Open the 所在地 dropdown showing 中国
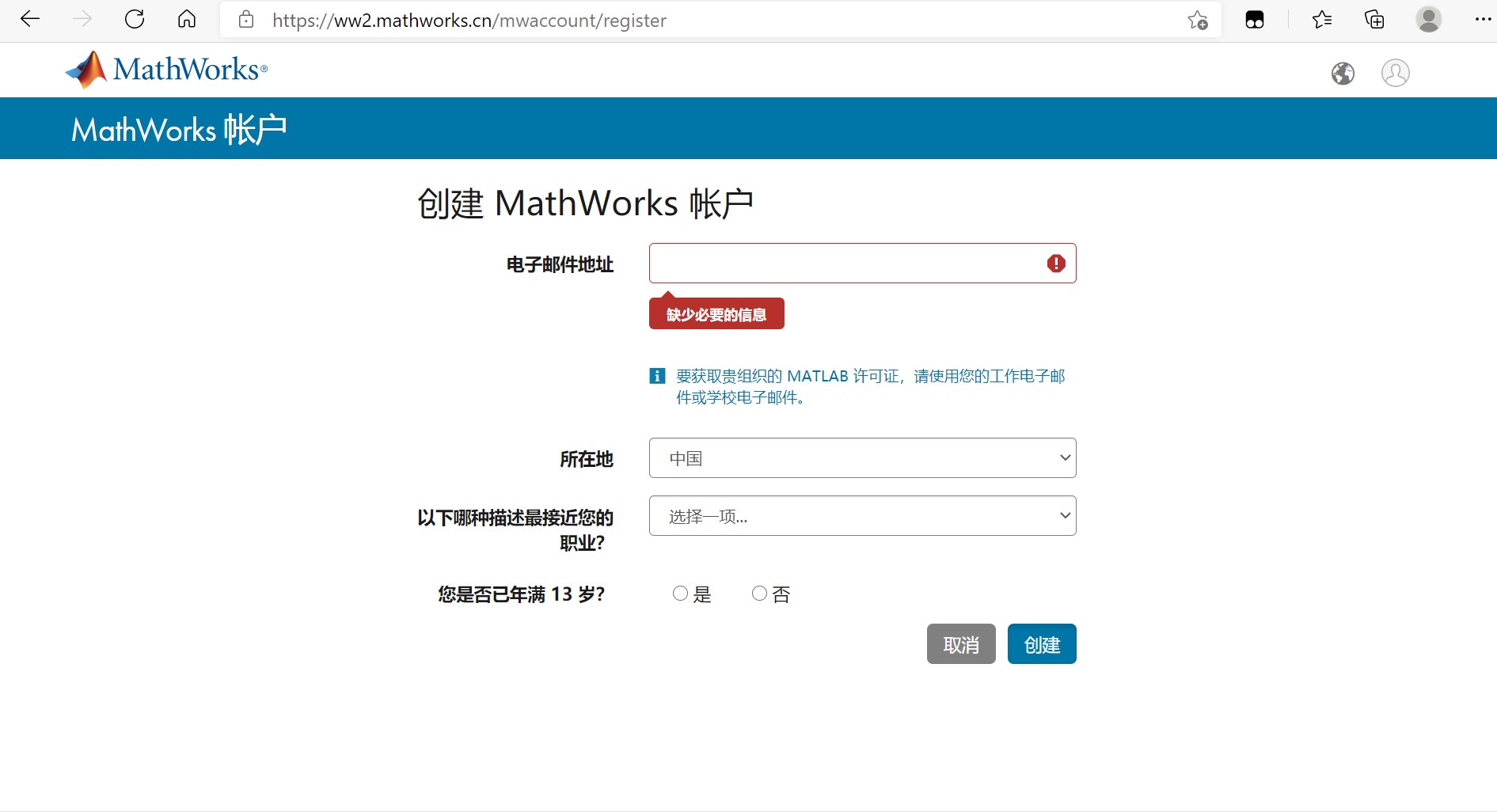The image size is (1497, 812). click(x=863, y=458)
